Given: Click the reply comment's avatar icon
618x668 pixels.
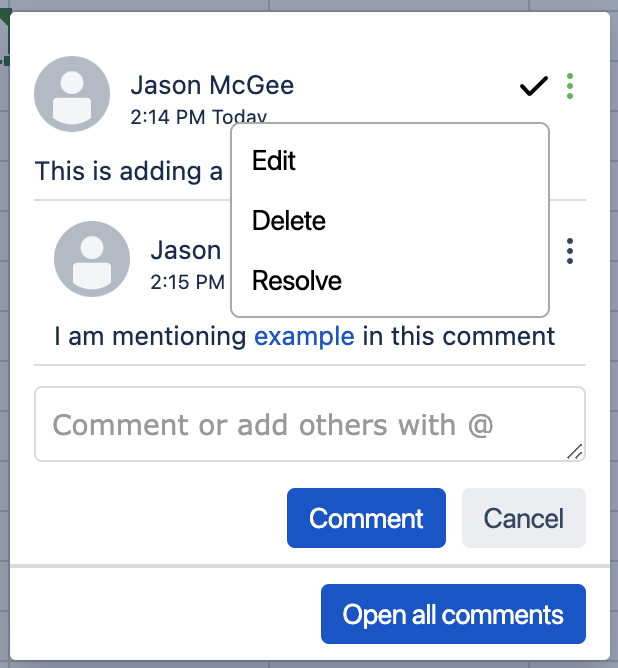Looking at the screenshot, I should coord(92,259).
